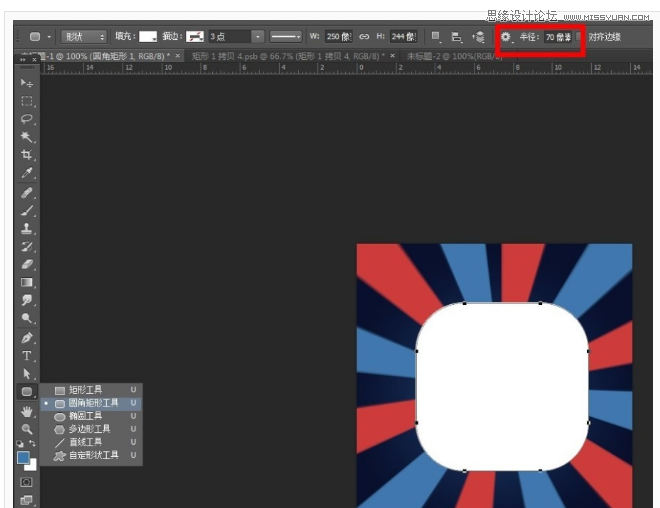This screenshot has height=508, width=660.
Task: Click the white rounded rectangle shape
Action: pos(502,386)
